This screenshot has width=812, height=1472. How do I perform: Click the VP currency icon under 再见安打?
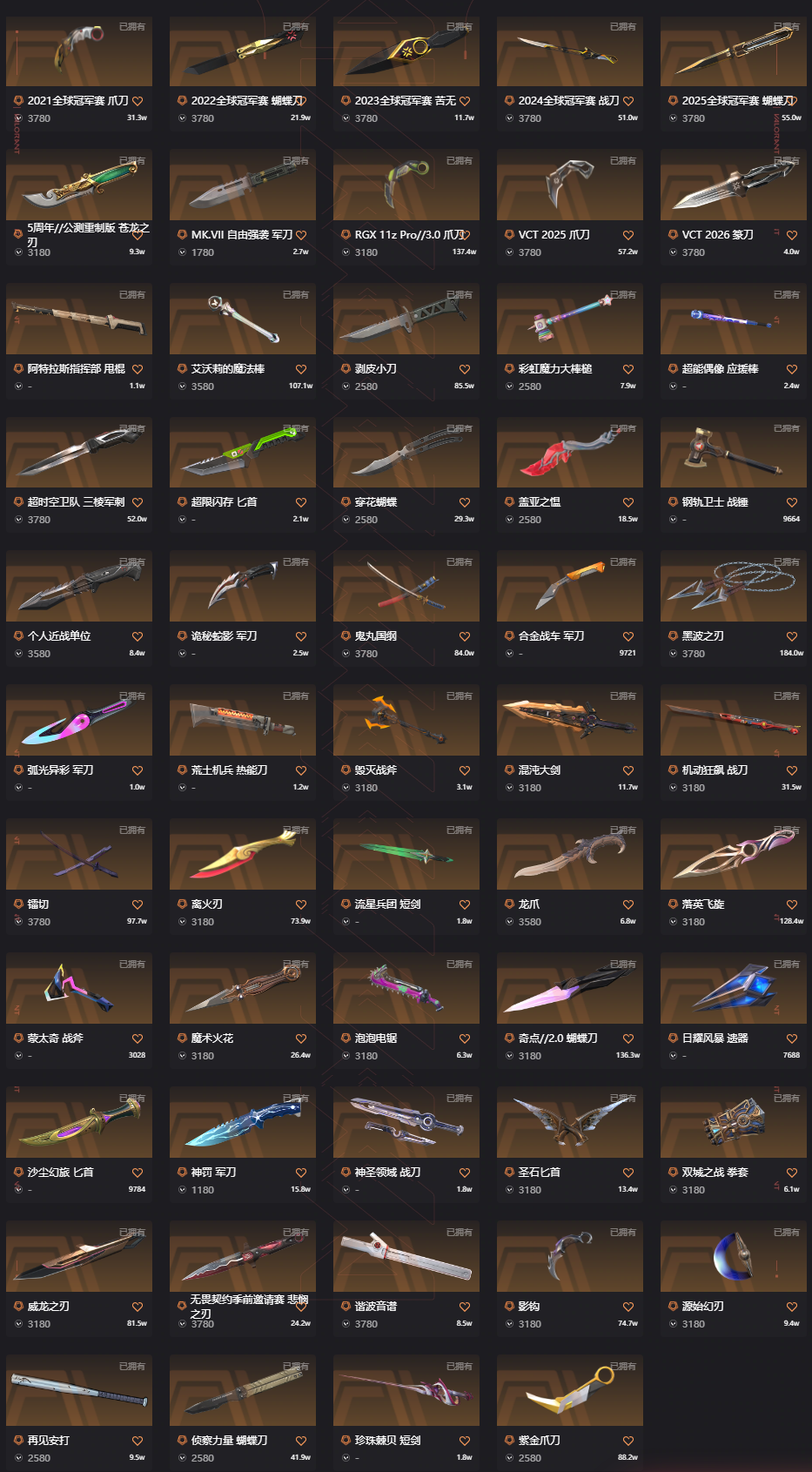click(x=18, y=1458)
